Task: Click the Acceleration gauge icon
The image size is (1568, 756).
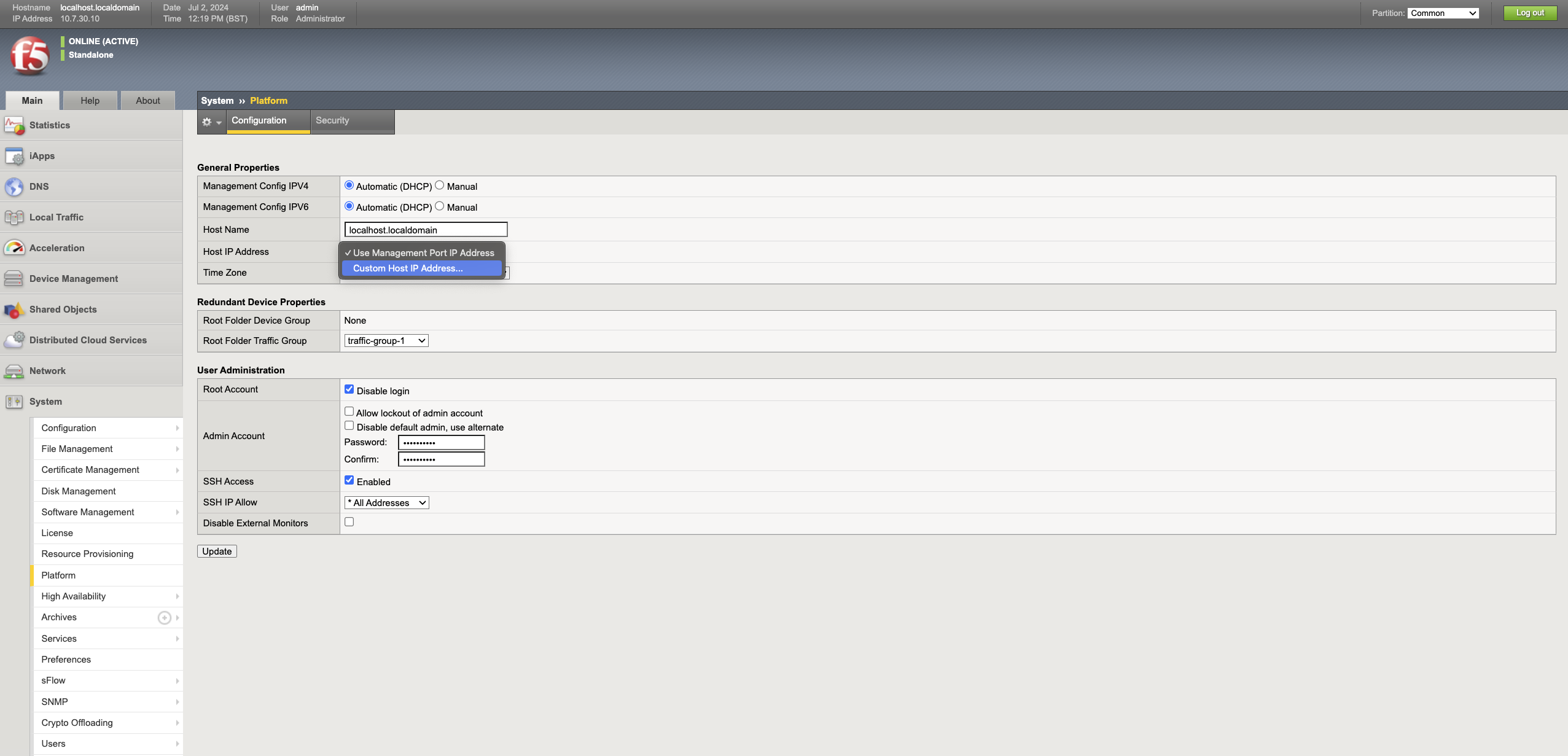Action: (x=14, y=248)
